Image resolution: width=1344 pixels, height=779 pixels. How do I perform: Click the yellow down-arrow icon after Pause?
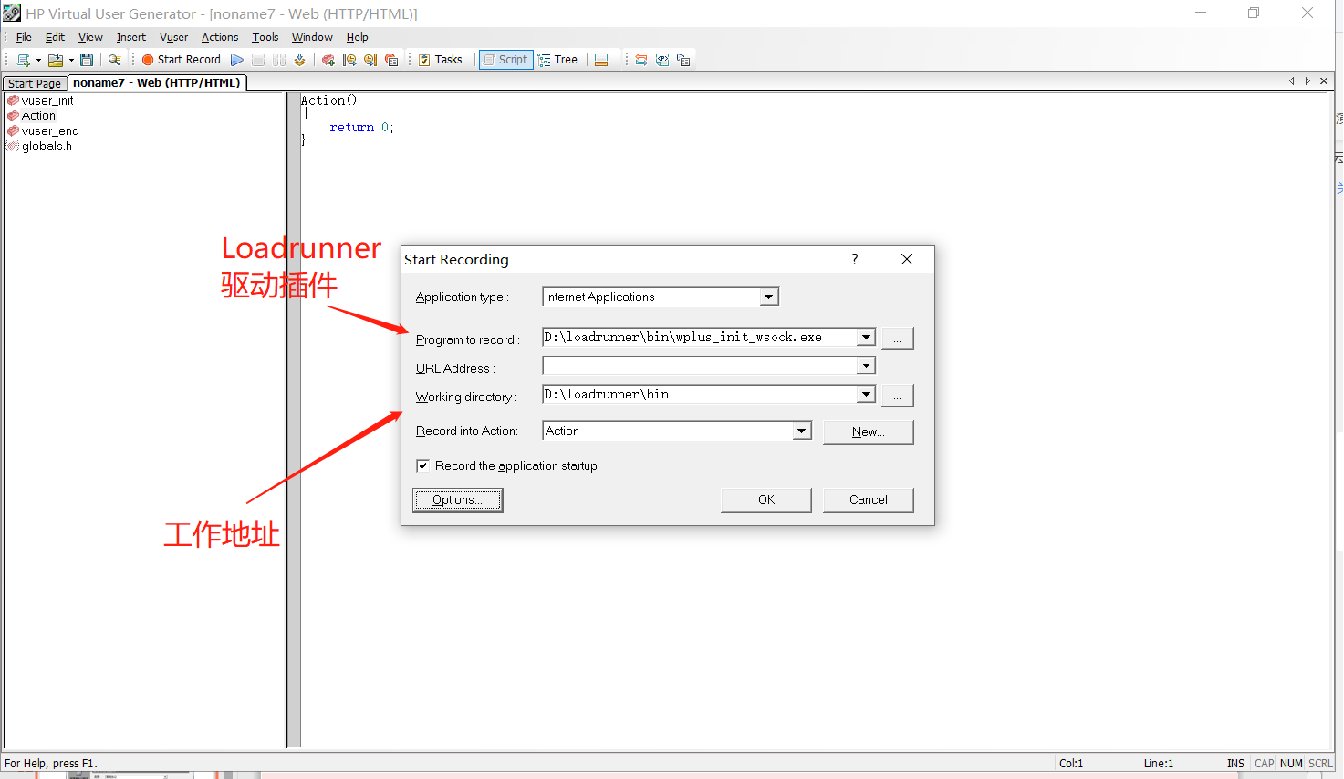pos(299,60)
